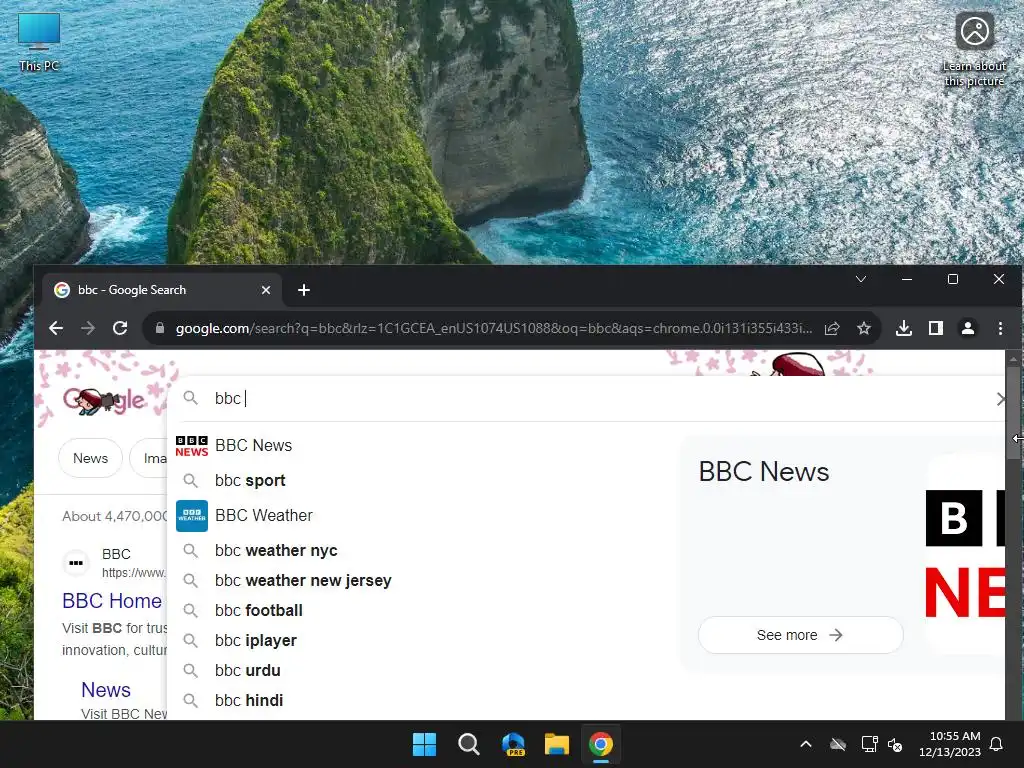Open notifications bell in the taskbar

coord(997,744)
